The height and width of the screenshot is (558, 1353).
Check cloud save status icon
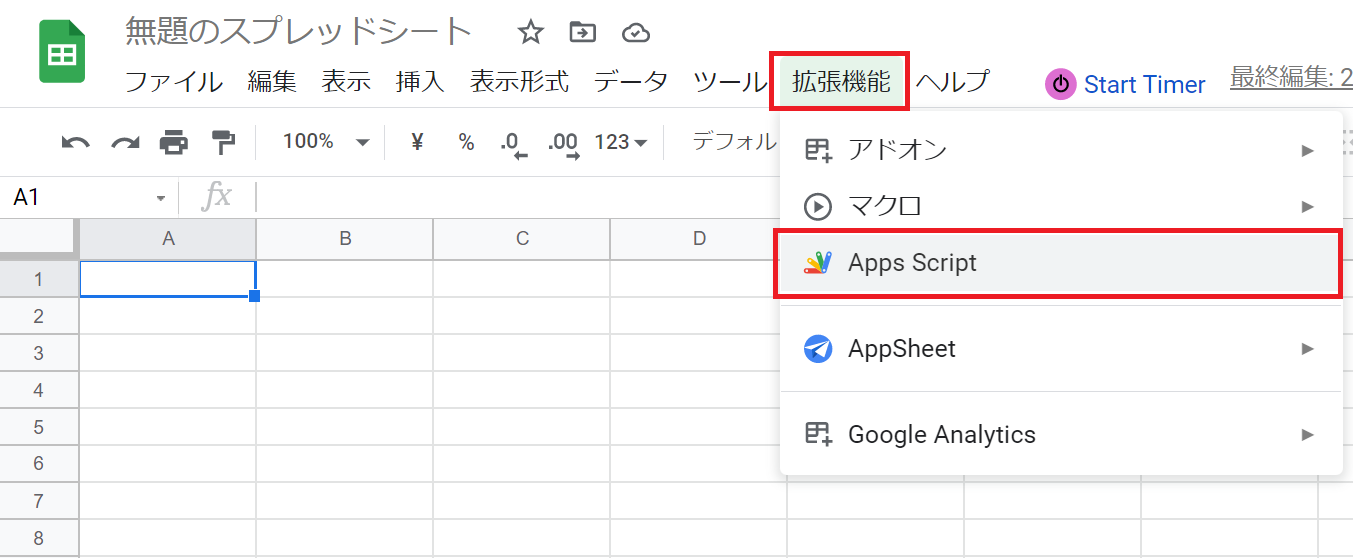click(636, 33)
